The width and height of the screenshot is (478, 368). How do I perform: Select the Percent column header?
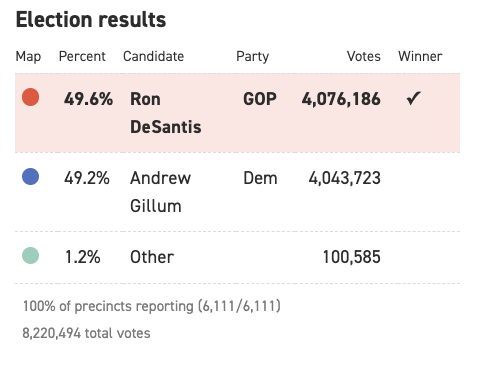click(82, 56)
